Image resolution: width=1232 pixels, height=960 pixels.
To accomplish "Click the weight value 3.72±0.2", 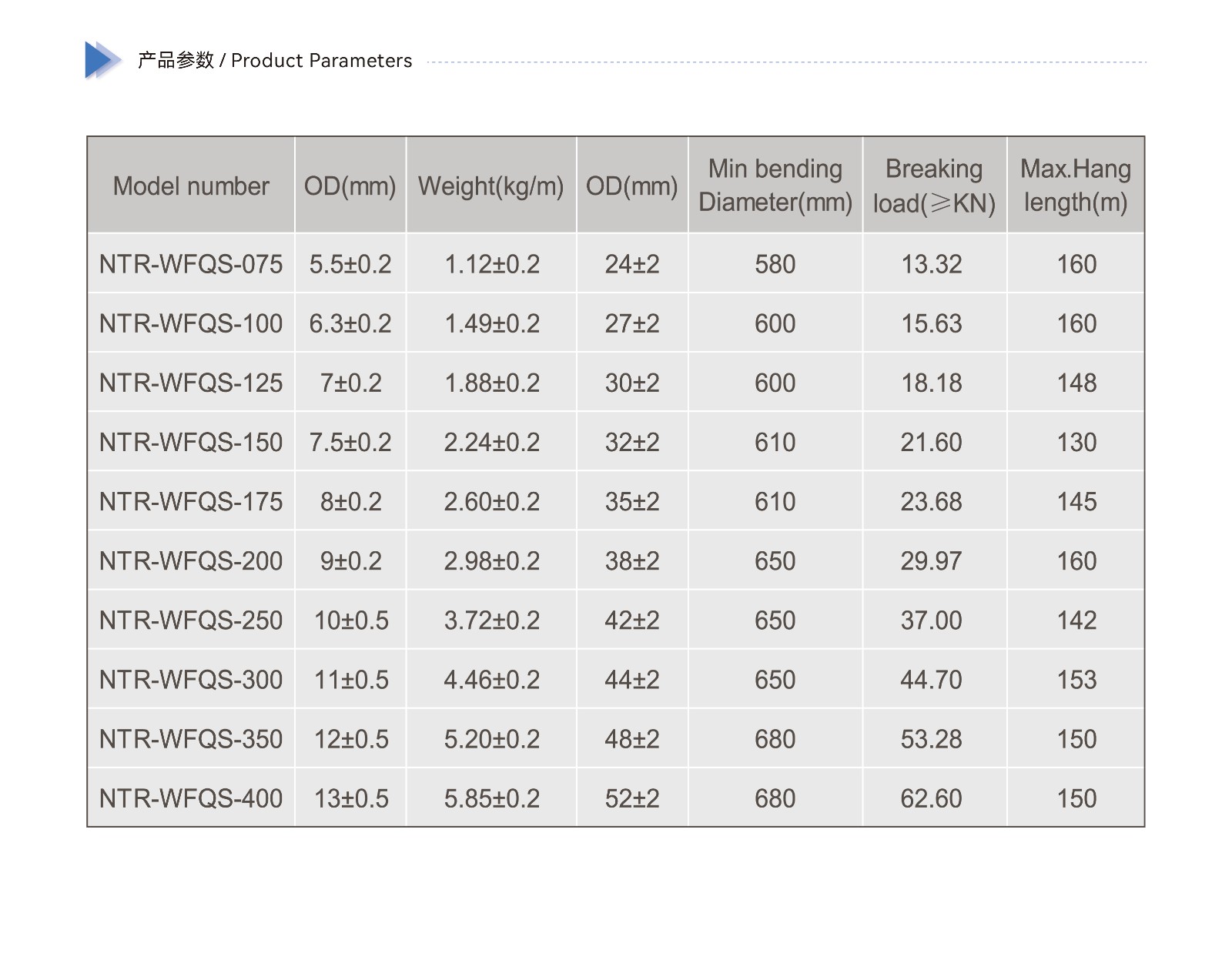I will (x=492, y=620).
